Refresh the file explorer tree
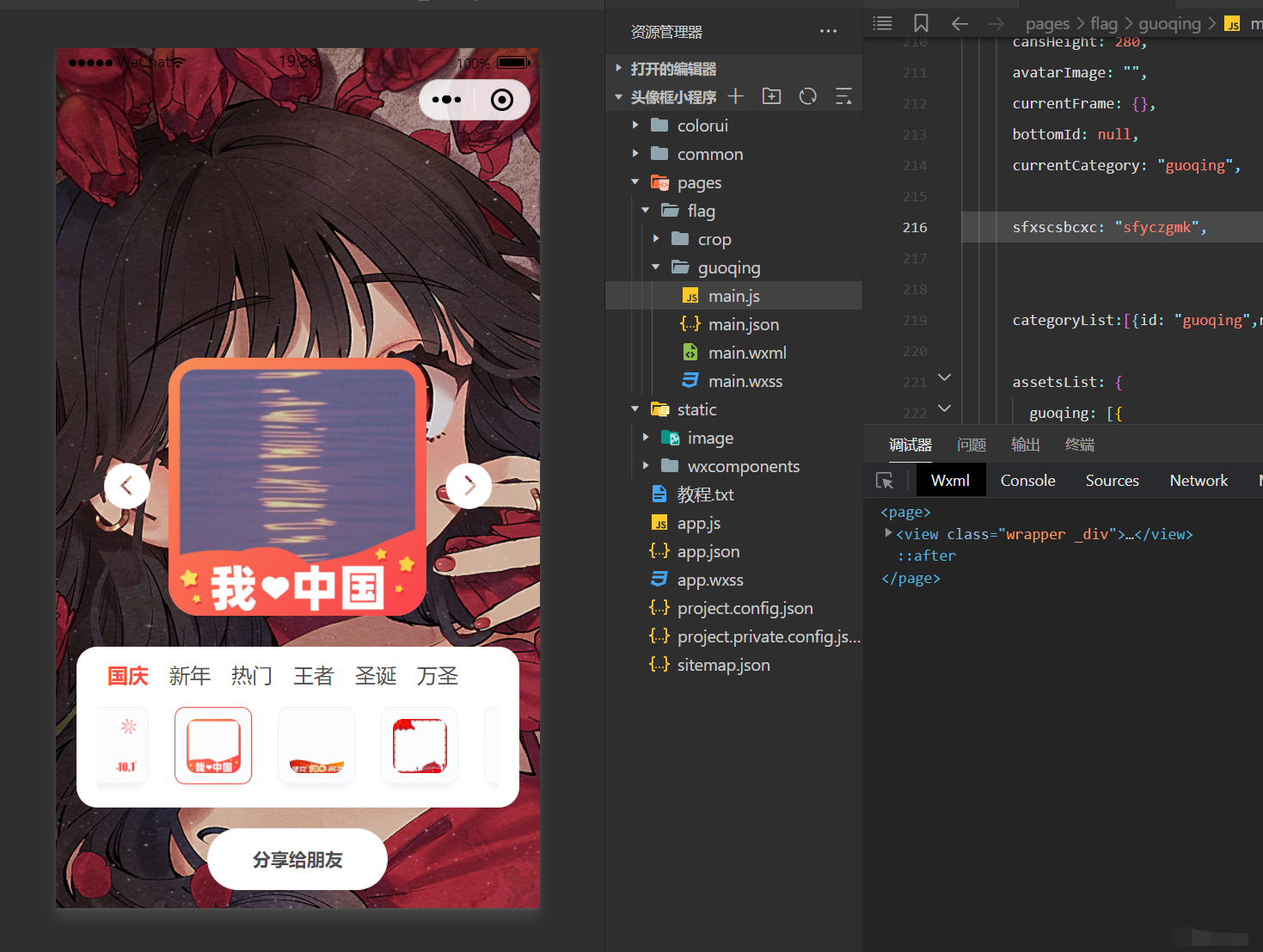Screen dimensions: 1263x952 point(808,96)
